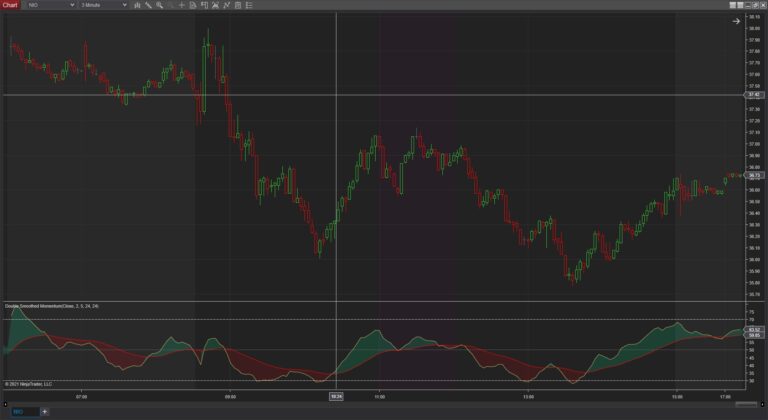The width and height of the screenshot is (768, 420).
Task: Click the greyed zoom out magnifier
Action: (x=170, y=5)
